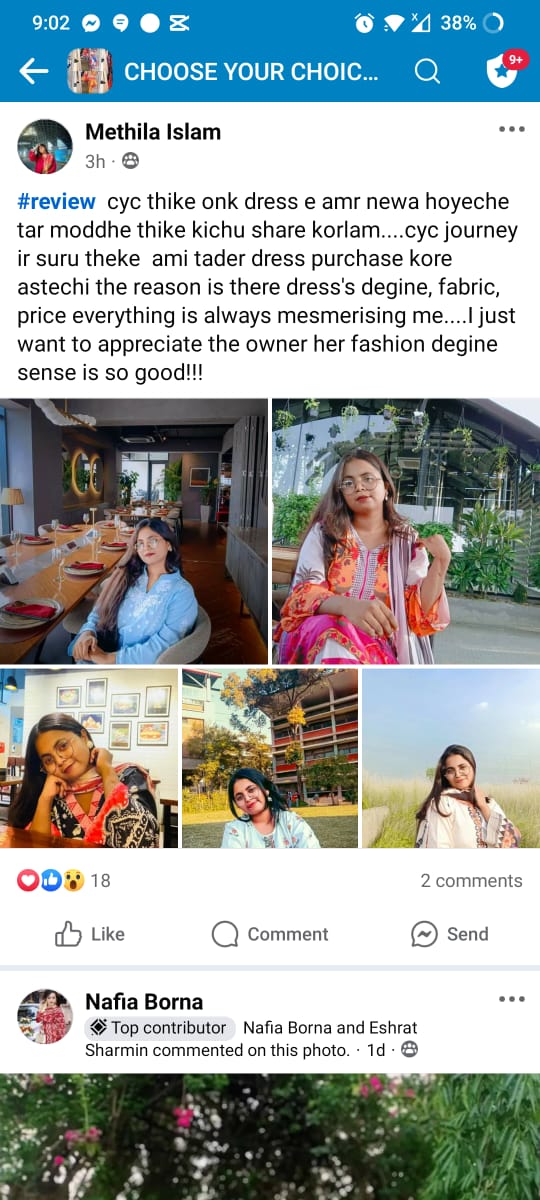Open three-dot menu on Nafia Borna's post
This screenshot has height=1200, width=540.
(511, 999)
